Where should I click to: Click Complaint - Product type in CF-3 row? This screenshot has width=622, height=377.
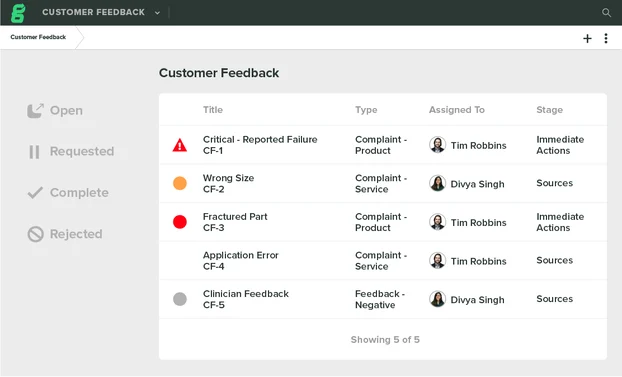click(x=381, y=222)
